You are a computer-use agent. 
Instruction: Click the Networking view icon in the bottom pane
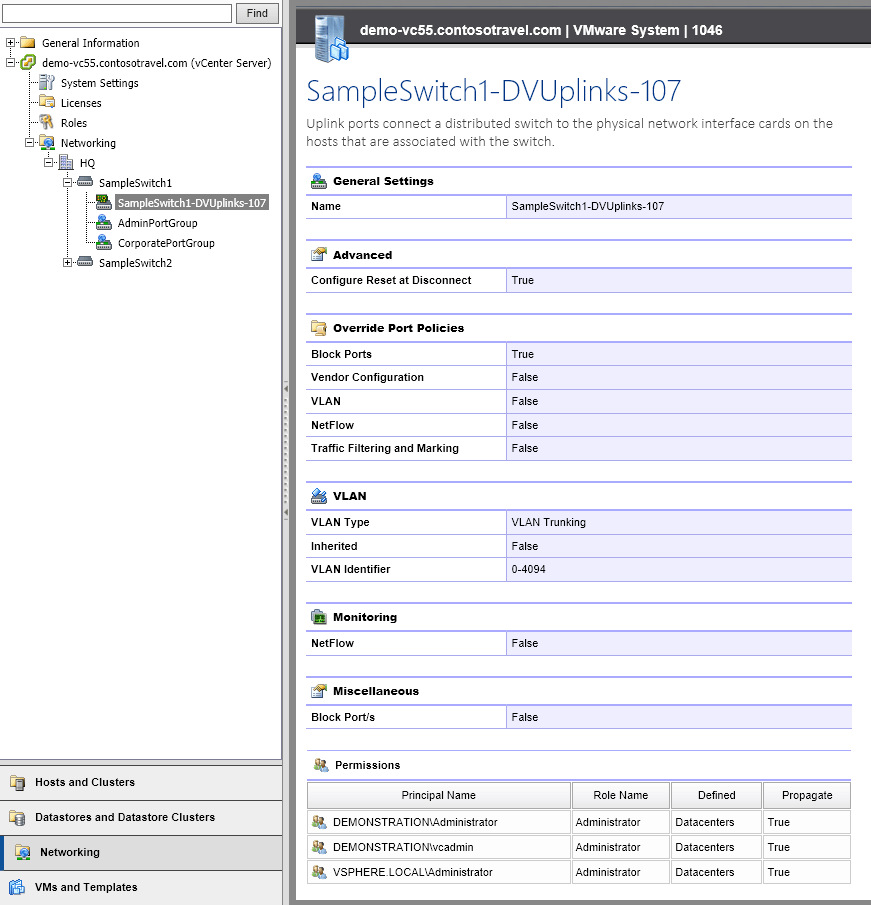[23, 852]
